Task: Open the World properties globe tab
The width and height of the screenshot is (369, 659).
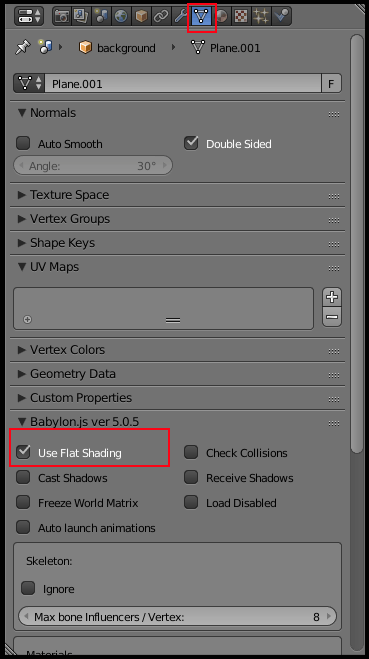Action: click(121, 16)
